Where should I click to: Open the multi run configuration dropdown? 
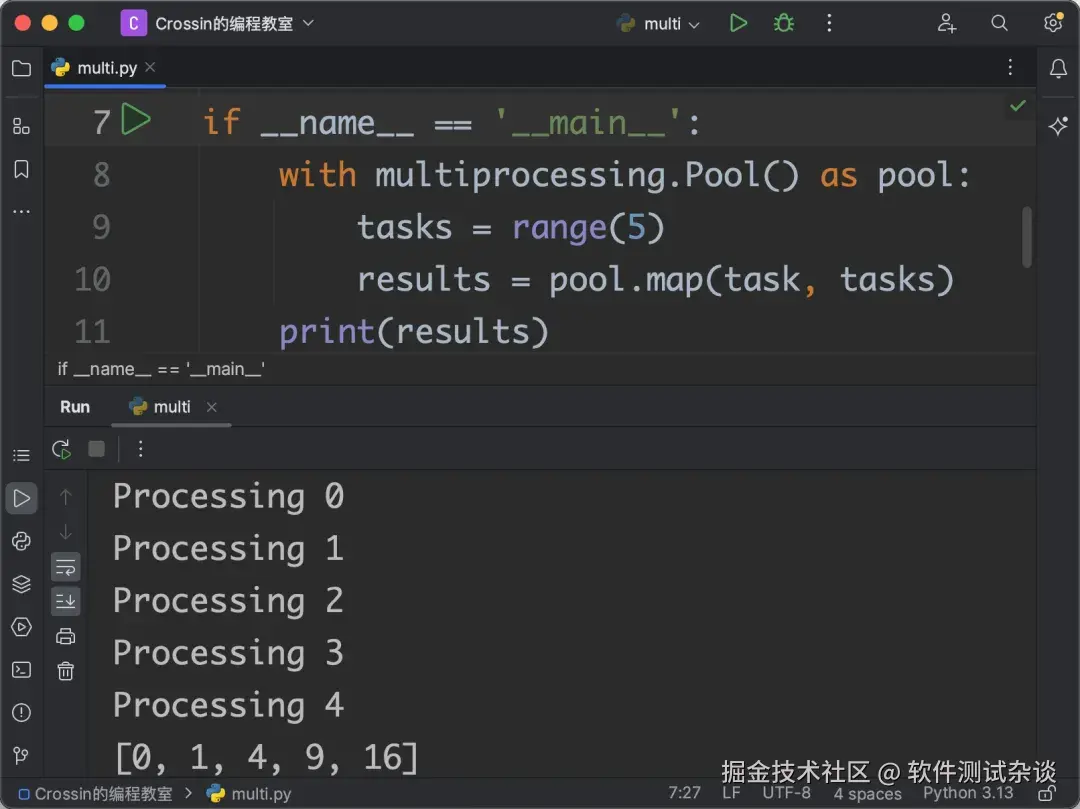tap(658, 23)
